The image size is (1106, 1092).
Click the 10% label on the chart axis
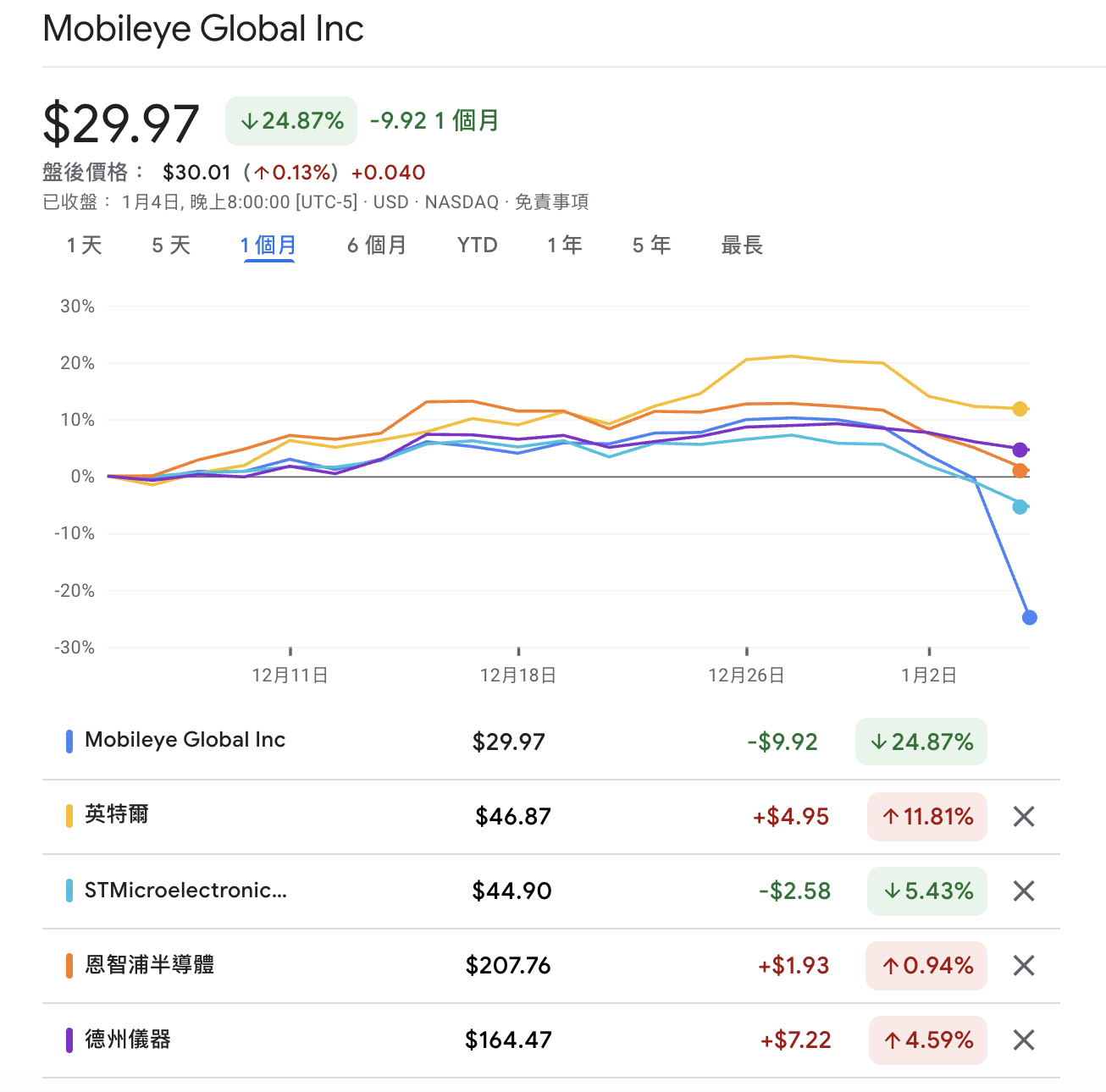pyautogui.click(x=77, y=420)
